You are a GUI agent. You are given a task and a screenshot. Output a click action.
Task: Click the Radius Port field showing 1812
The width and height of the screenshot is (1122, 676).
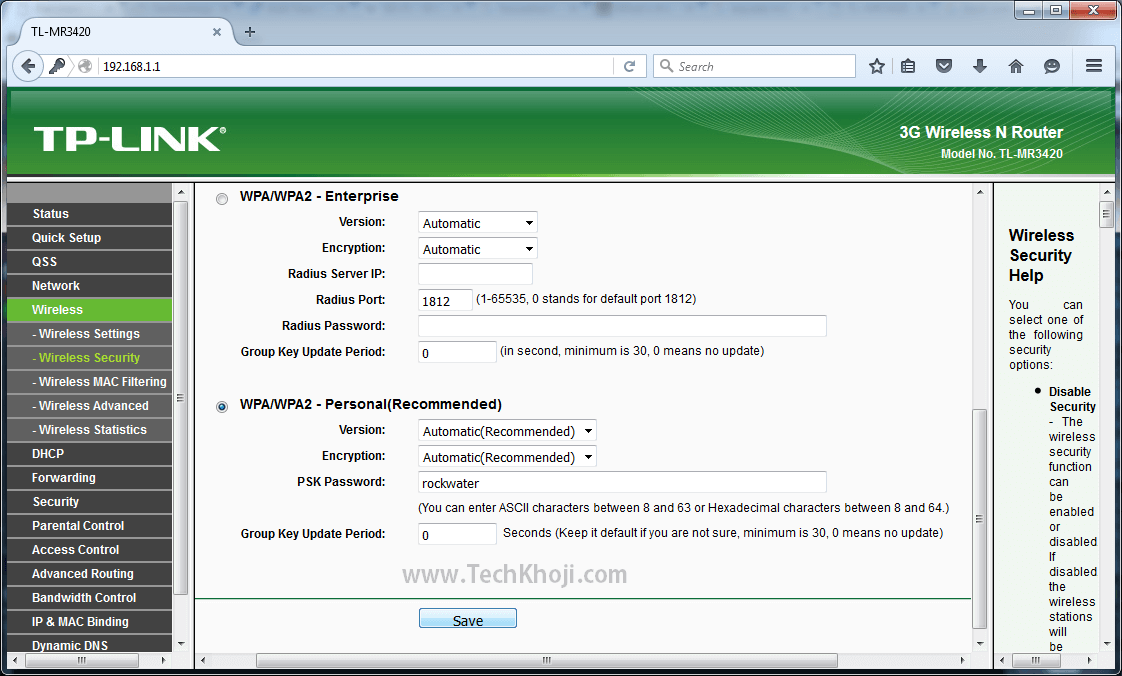click(x=445, y=300)
